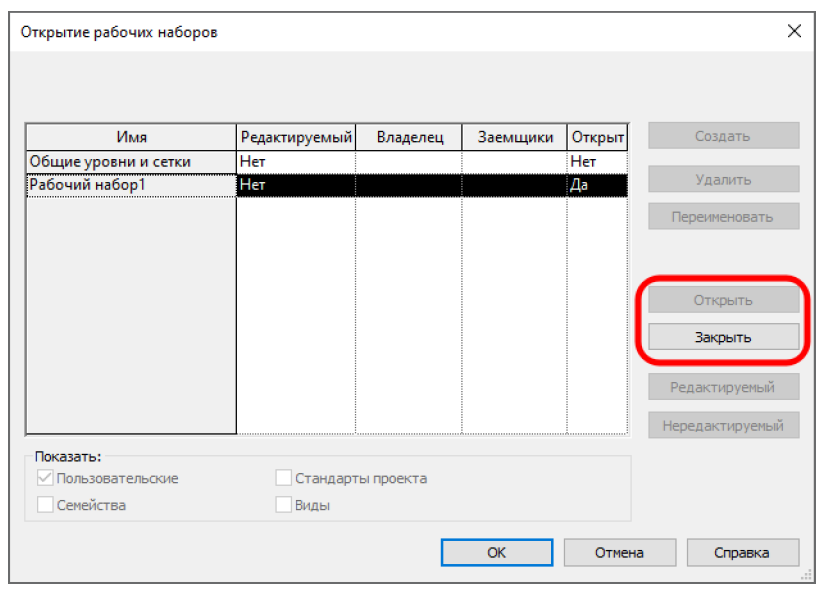Click the Переименовать button
The height and width of the screenshot is (590, 821).
(723, 216)
